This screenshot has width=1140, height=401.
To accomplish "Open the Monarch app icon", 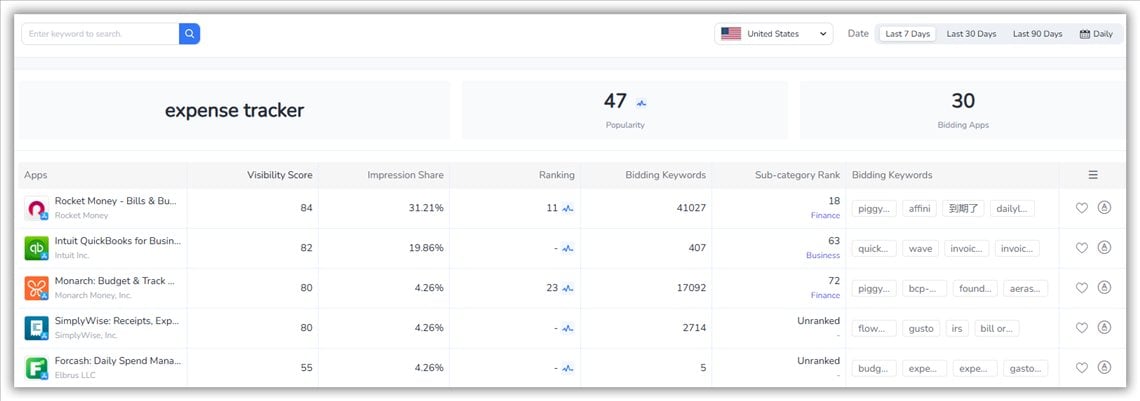I will [x=36, y=288].
